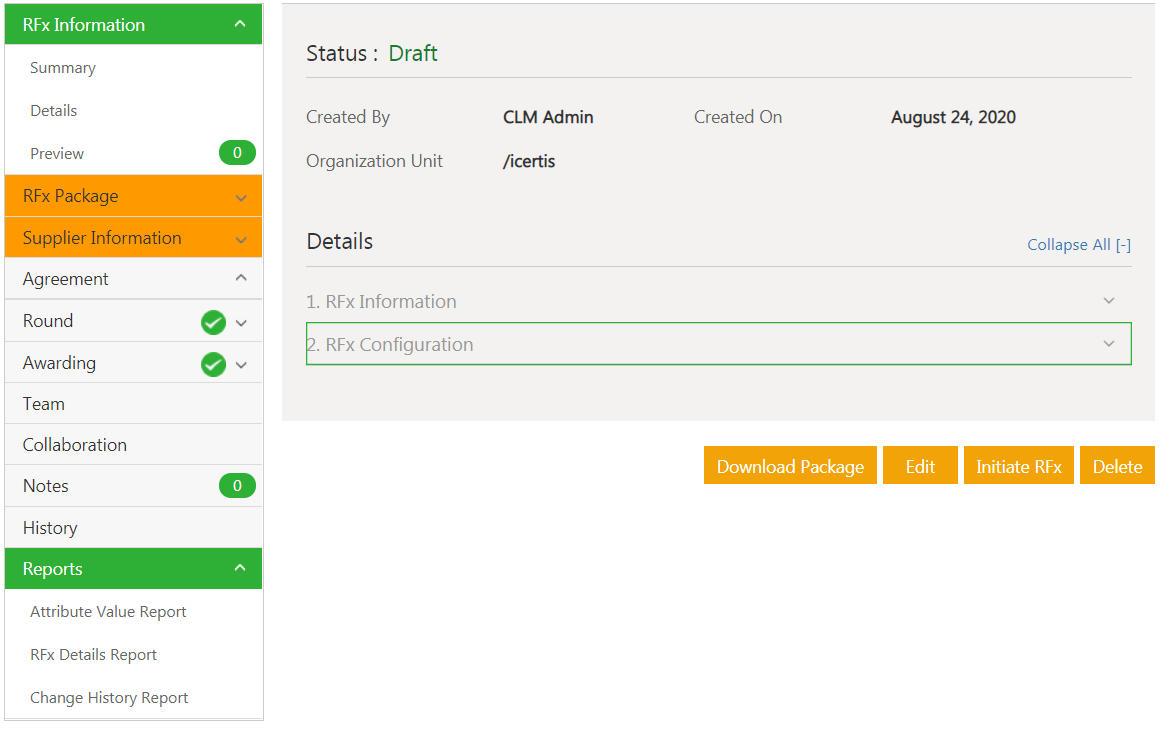
Task: Open the History sidebar item
Action: point(50,528)
